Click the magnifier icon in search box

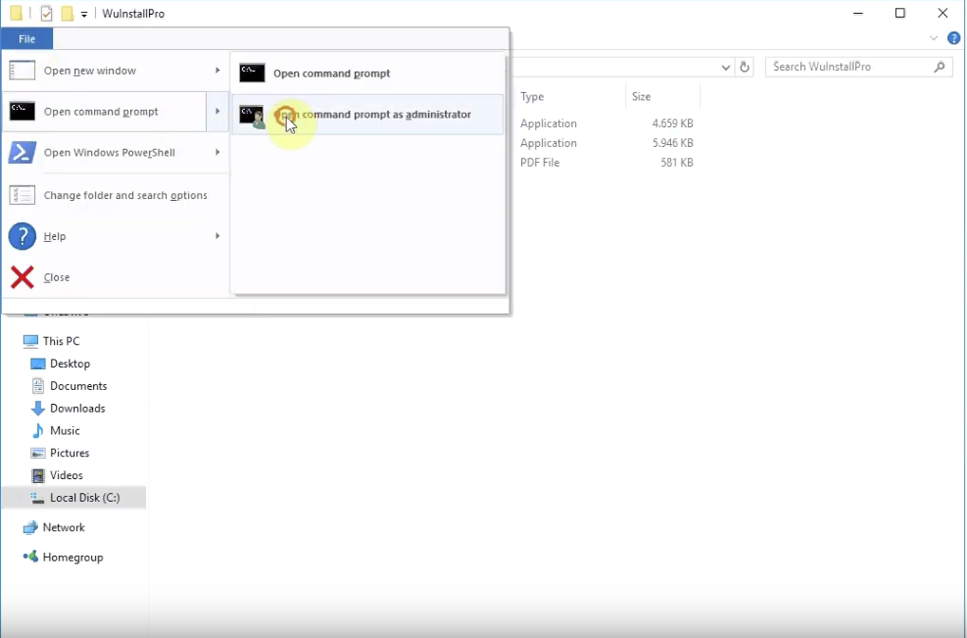(x=939, y=67)
